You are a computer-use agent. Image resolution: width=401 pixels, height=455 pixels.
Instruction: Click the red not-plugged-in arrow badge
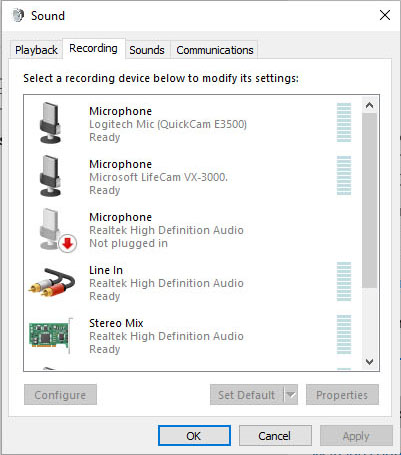(x=68, y=244)
